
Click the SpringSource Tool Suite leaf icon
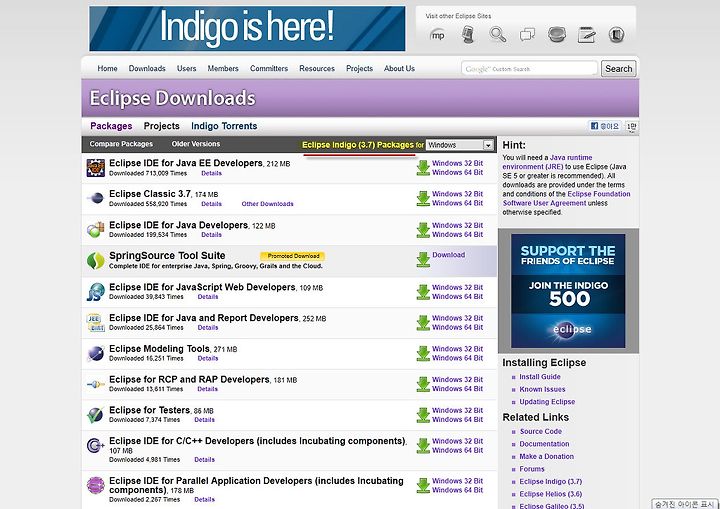pyautogui.click(x=96, y=260)
